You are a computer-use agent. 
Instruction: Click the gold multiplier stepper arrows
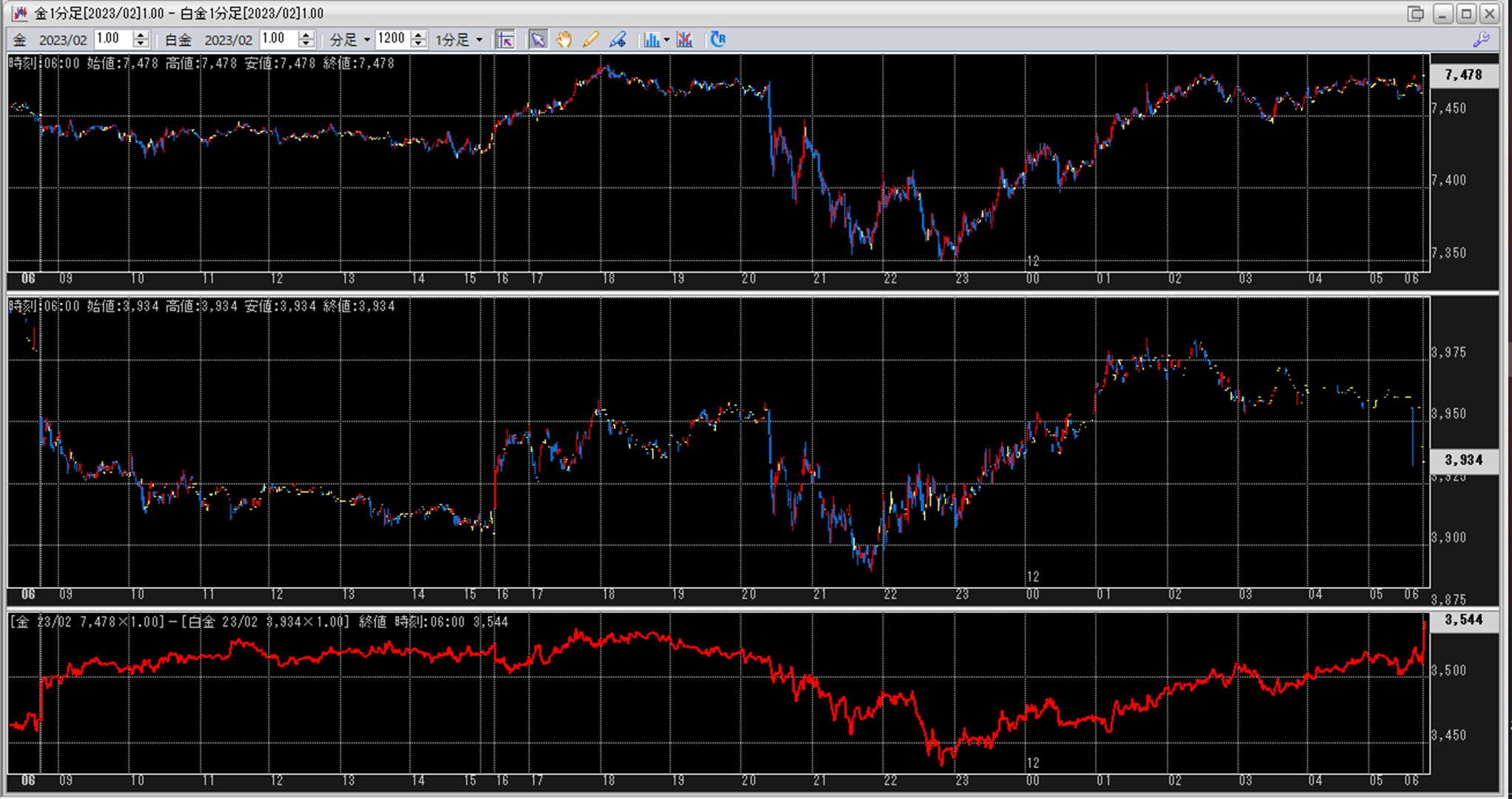pyautogui.click(x=141, y=39)
